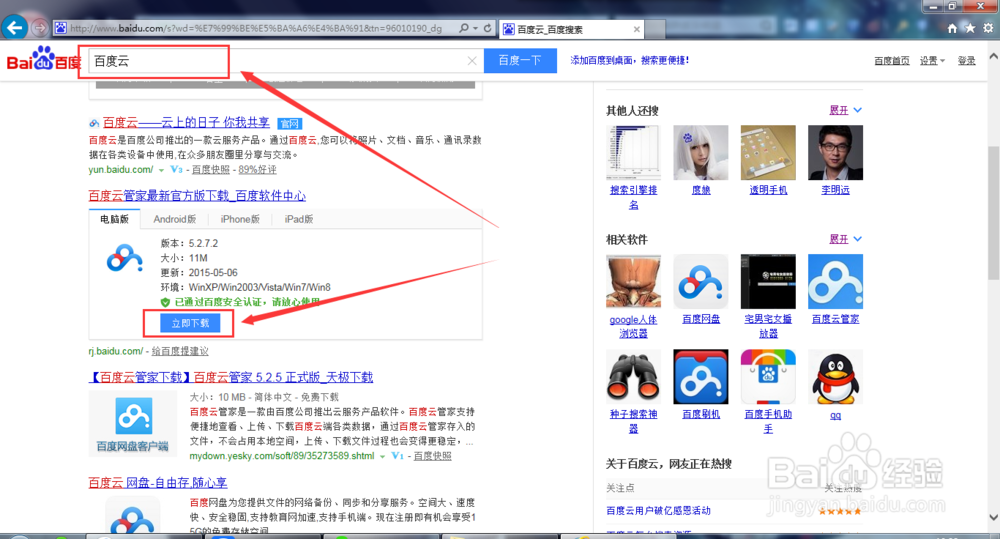Screen dimensions: 1000x539
Task: Click the 百度云管家 app icon in download card
Action: pos(124,258)
